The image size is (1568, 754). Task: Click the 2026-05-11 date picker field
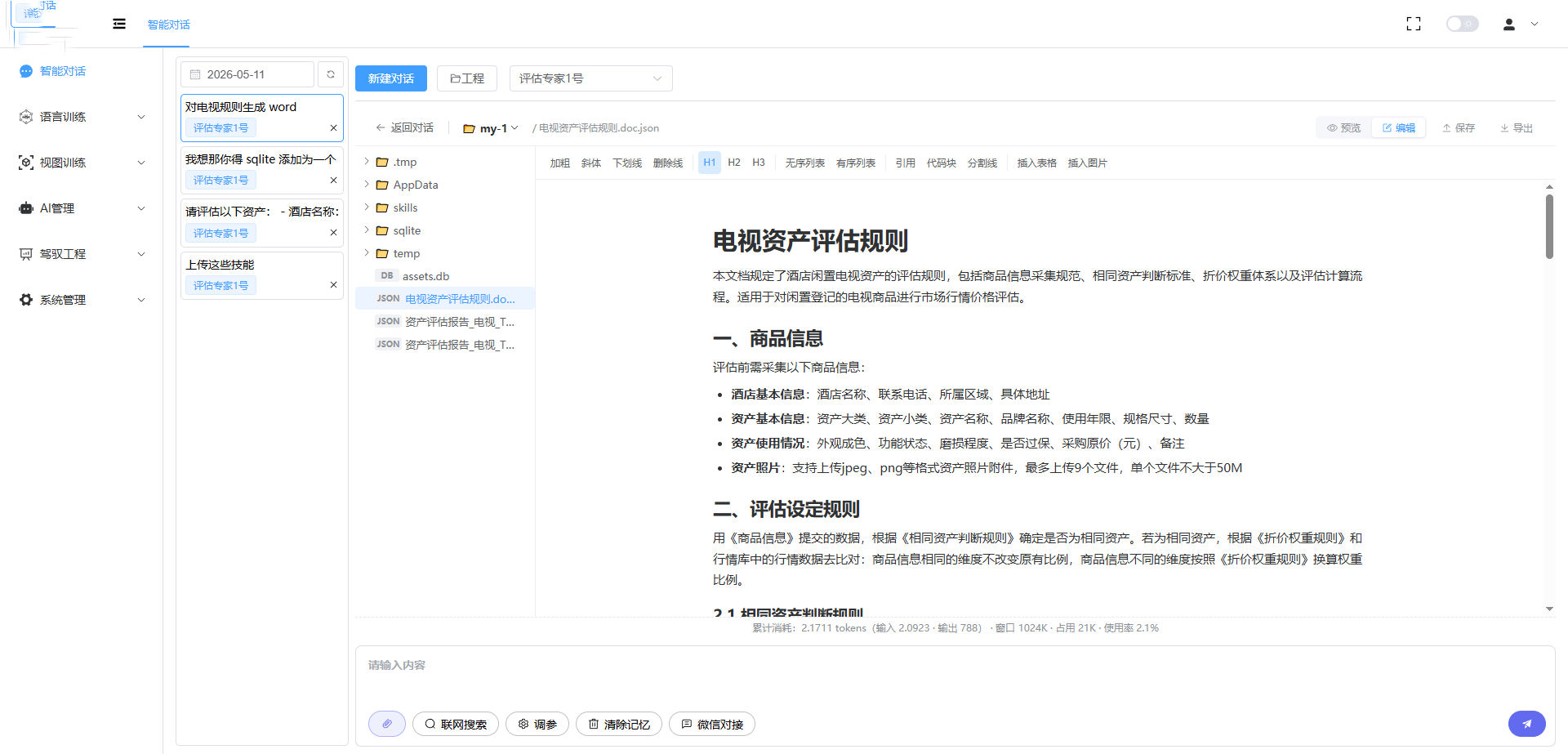(x=247, y=74)
